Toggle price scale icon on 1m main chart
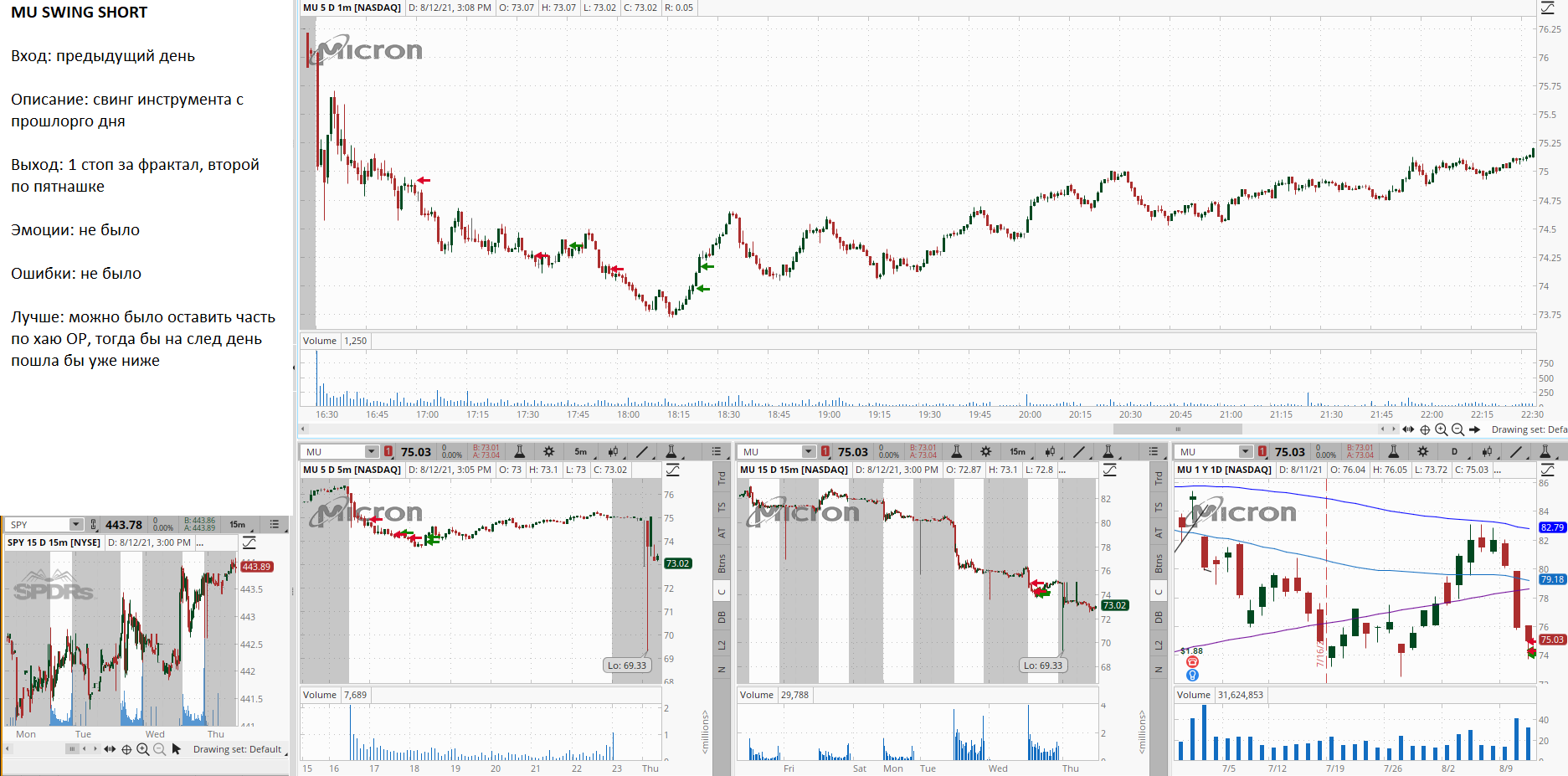 (x=1547, y=8)
